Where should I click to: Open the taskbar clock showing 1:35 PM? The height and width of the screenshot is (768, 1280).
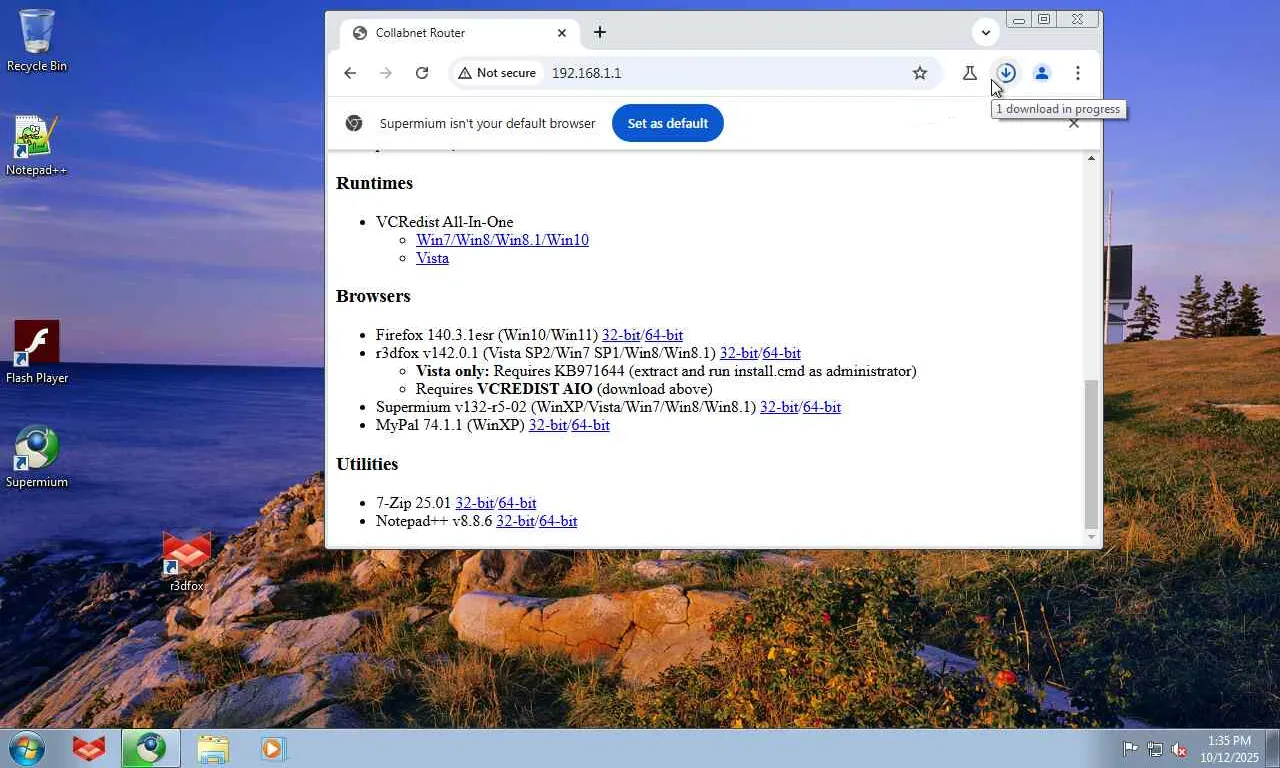pyautogui.click(x=1229, y=749)
